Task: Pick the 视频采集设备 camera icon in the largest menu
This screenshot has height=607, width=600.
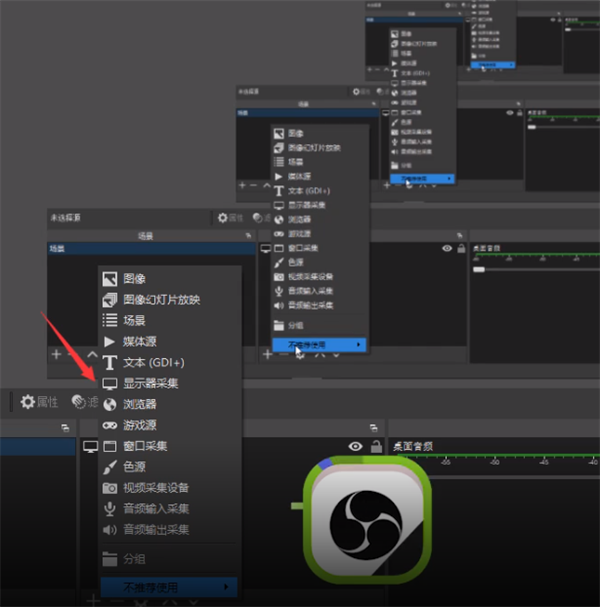Action: [x=110, y=488]
